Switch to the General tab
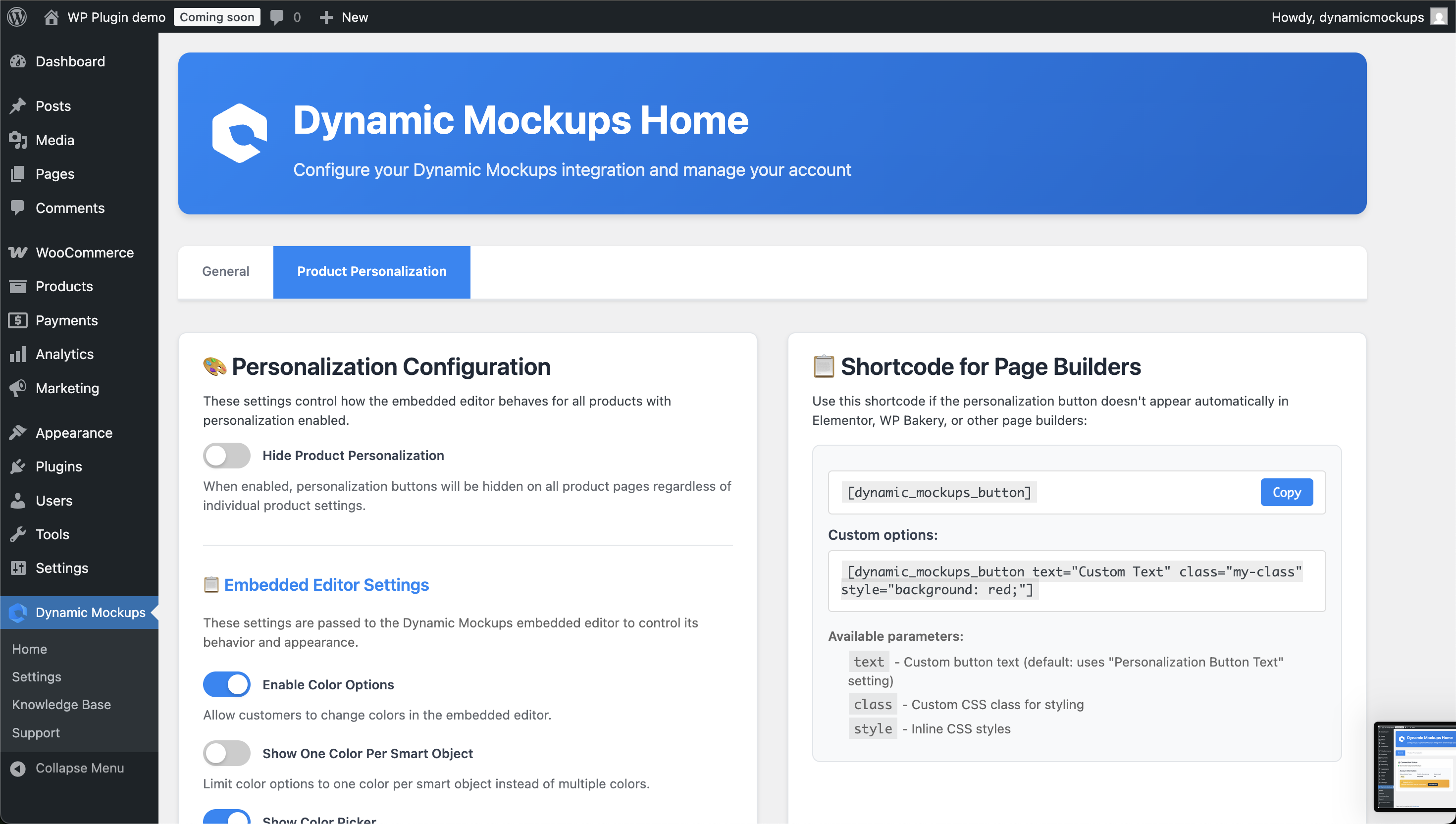 click(x=225, y=272)
